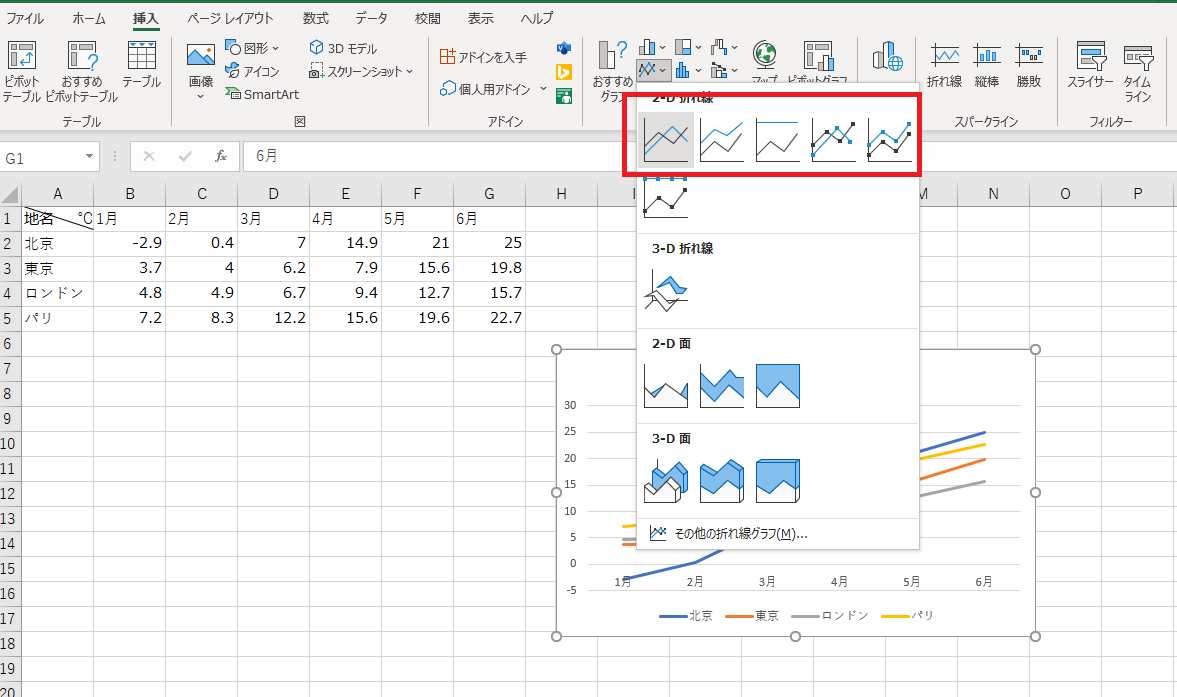Click the formula bar enter checkmark
The height and width of the screenshot is (697, 1177).
(x=185, y=156)
